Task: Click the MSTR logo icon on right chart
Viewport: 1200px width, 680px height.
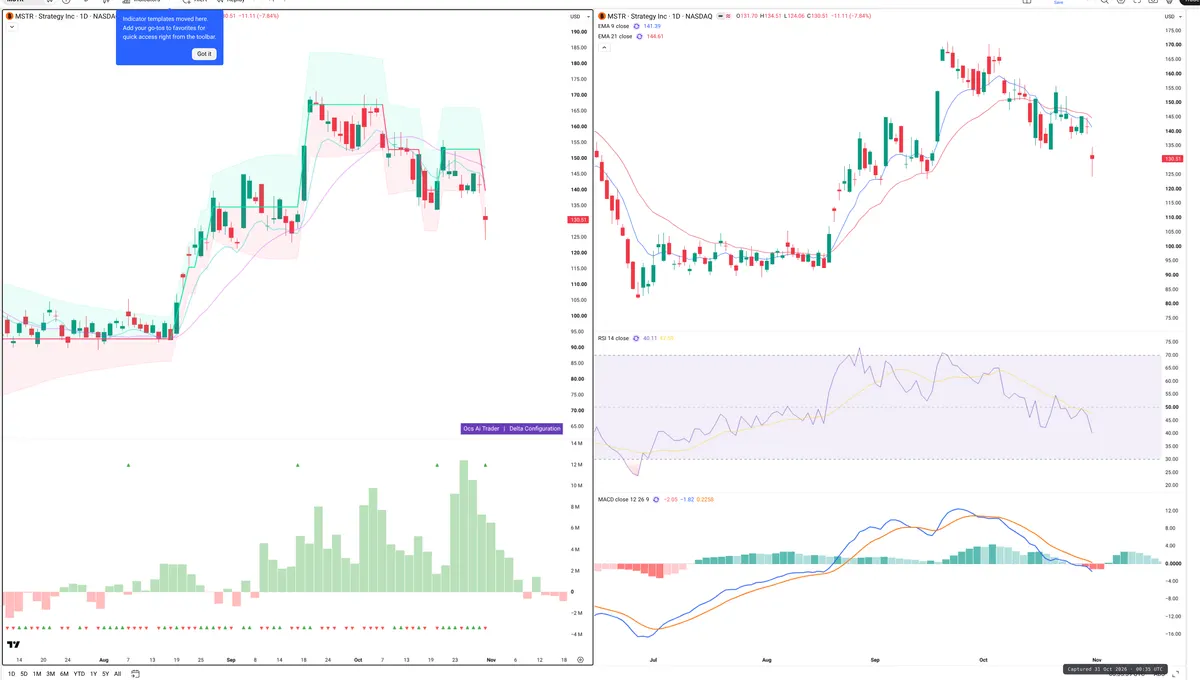Action: (x=602, y=17)
